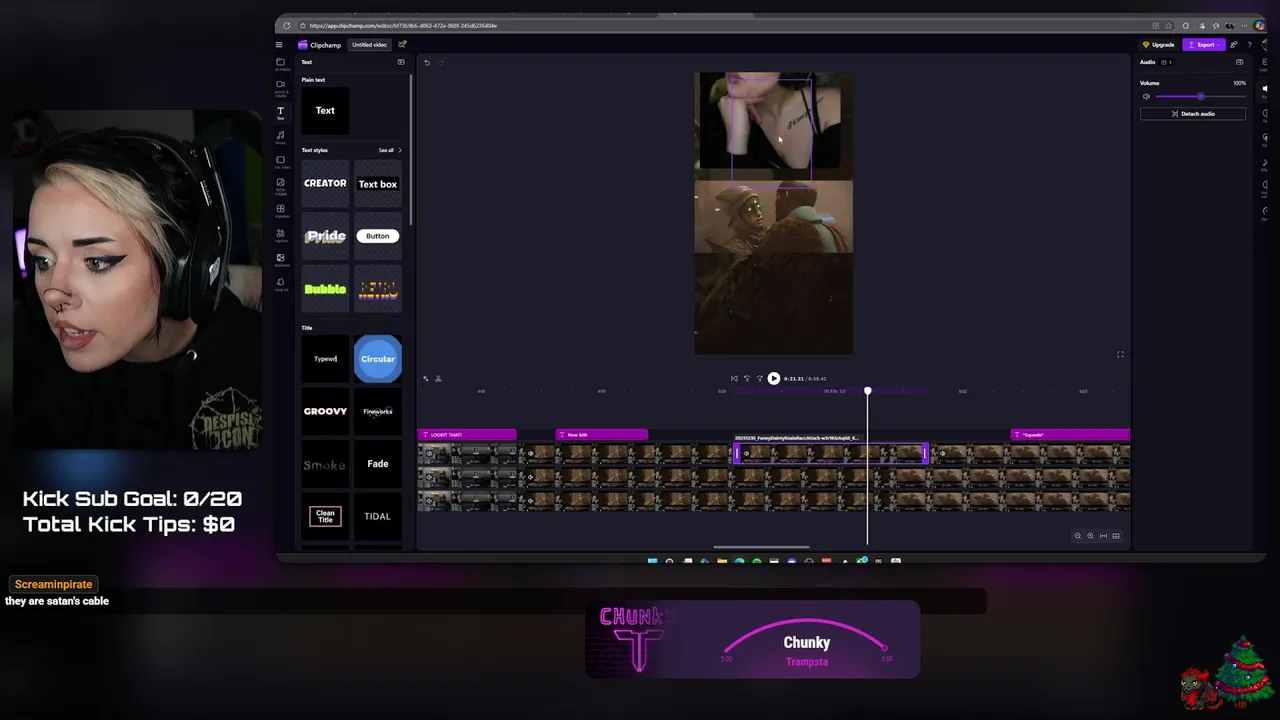Click Detach audio button

tap(1193, 114)
